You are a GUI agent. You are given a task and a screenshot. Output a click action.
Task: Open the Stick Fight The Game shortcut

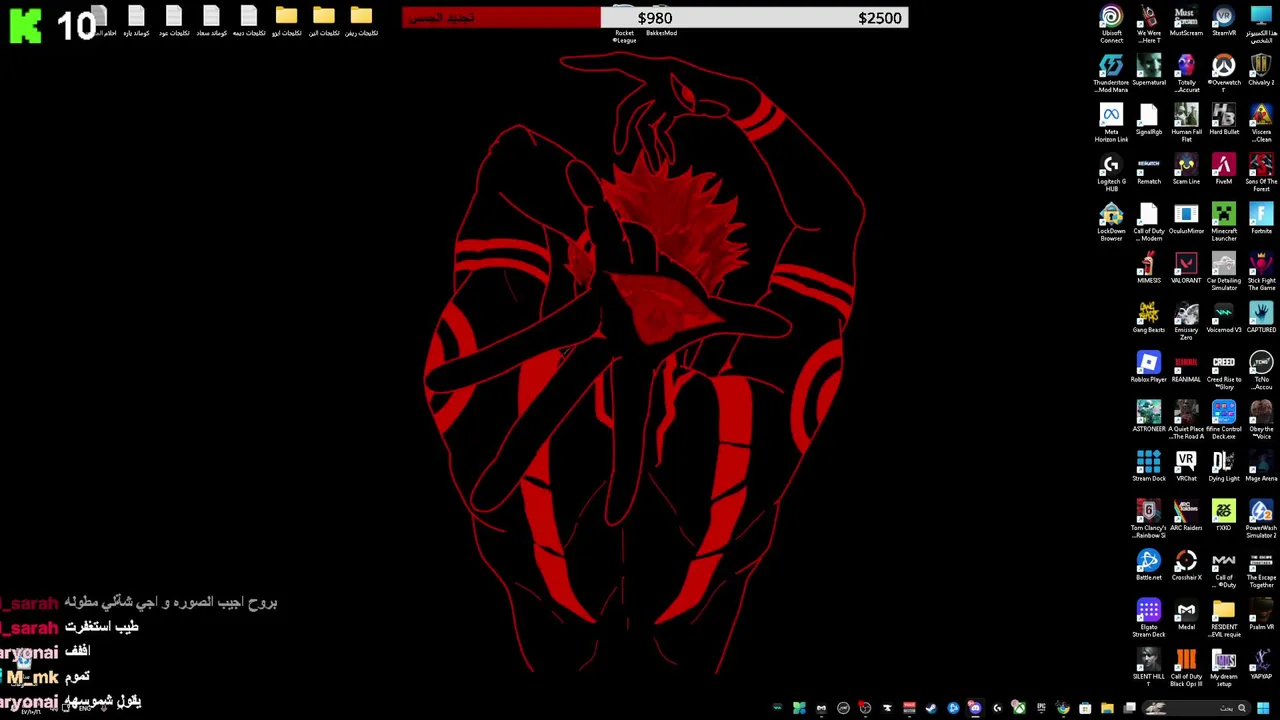pyautogui.click(x=1261, y=272)
